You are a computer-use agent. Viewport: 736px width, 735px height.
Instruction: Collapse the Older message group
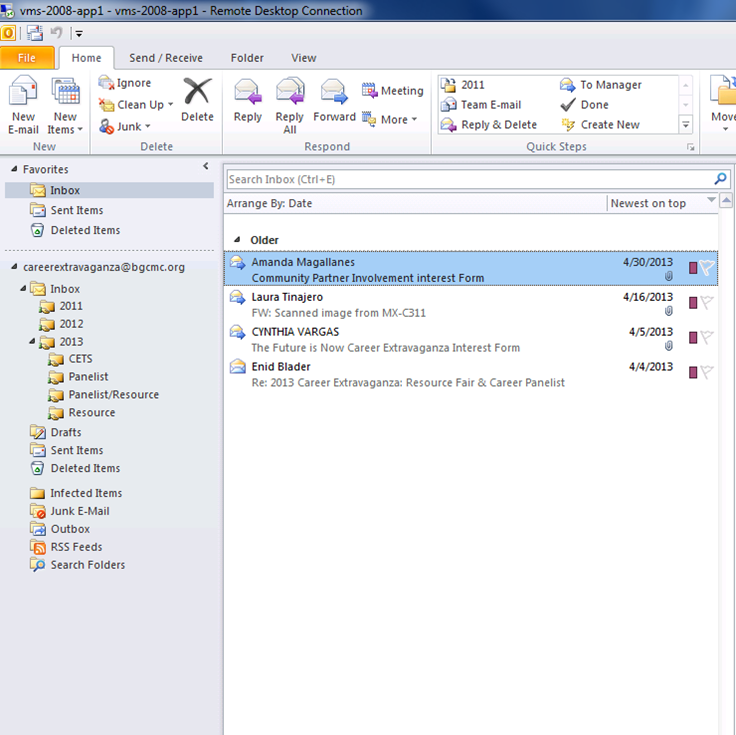click(238, 239)
